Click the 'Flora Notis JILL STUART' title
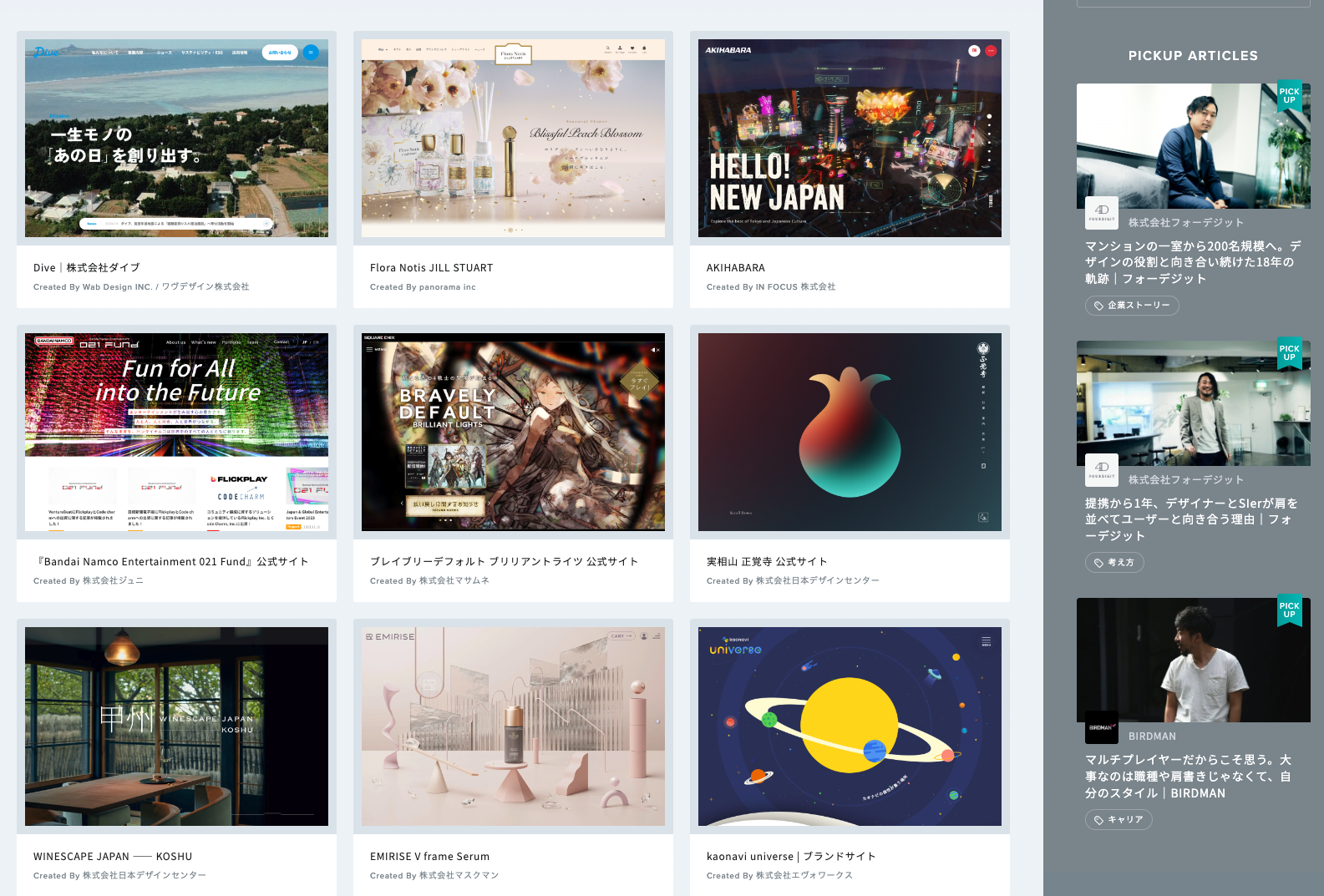The width and height of the screenshot is (1324, 896). coord(431,268)
